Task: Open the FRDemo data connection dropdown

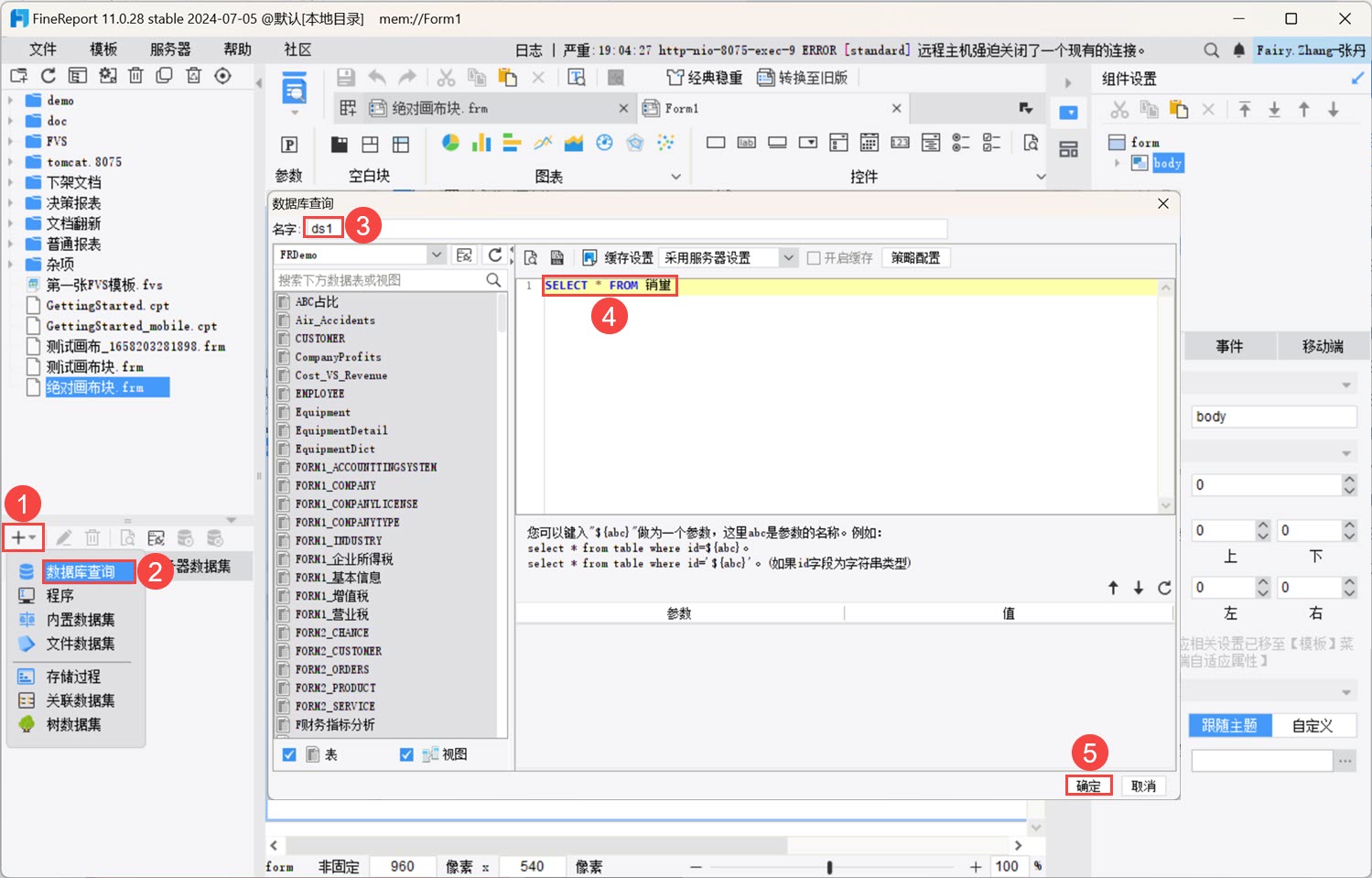Action: pyautogui.click(x=436, y=255)
